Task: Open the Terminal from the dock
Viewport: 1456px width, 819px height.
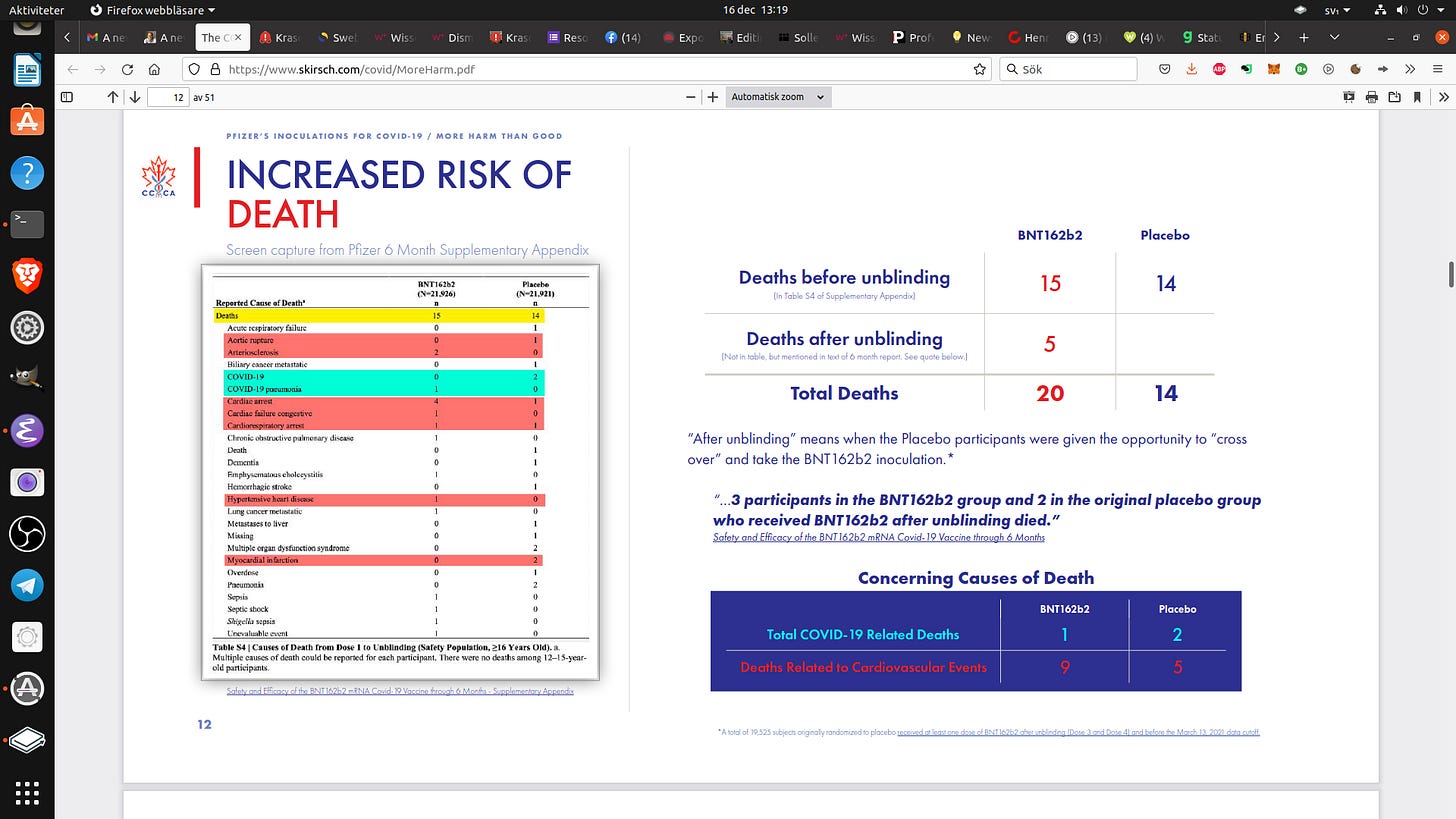Action: tap(27, 224)
